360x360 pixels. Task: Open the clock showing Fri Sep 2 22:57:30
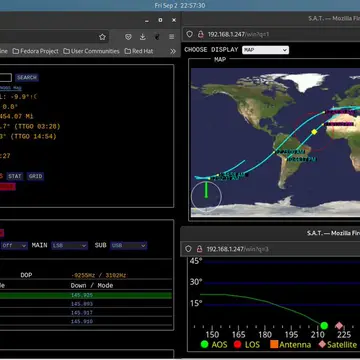180,6
